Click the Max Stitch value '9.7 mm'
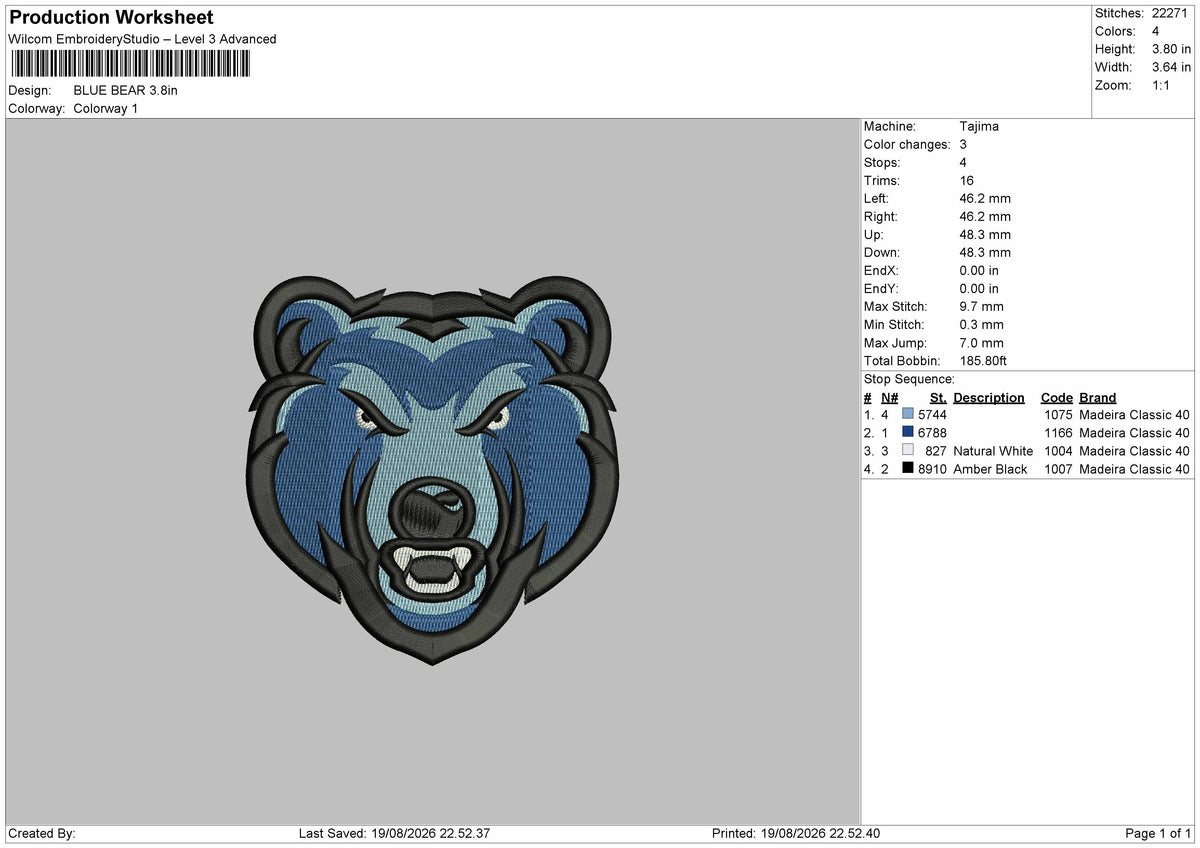 click(x=981, y=306)
